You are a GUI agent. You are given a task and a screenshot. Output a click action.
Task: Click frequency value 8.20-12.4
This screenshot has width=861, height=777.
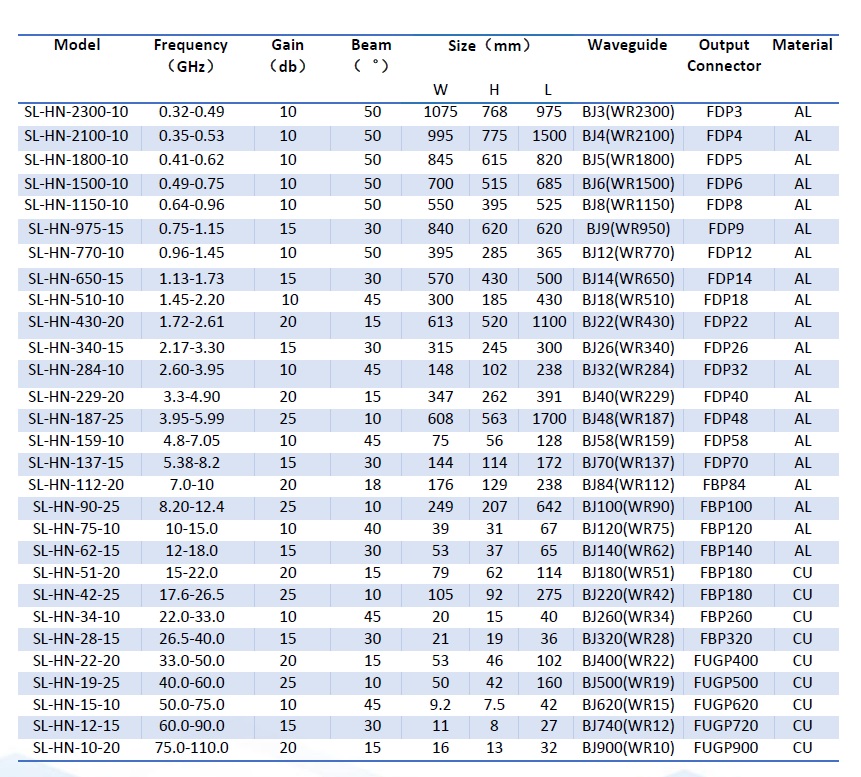pos(192,506)
